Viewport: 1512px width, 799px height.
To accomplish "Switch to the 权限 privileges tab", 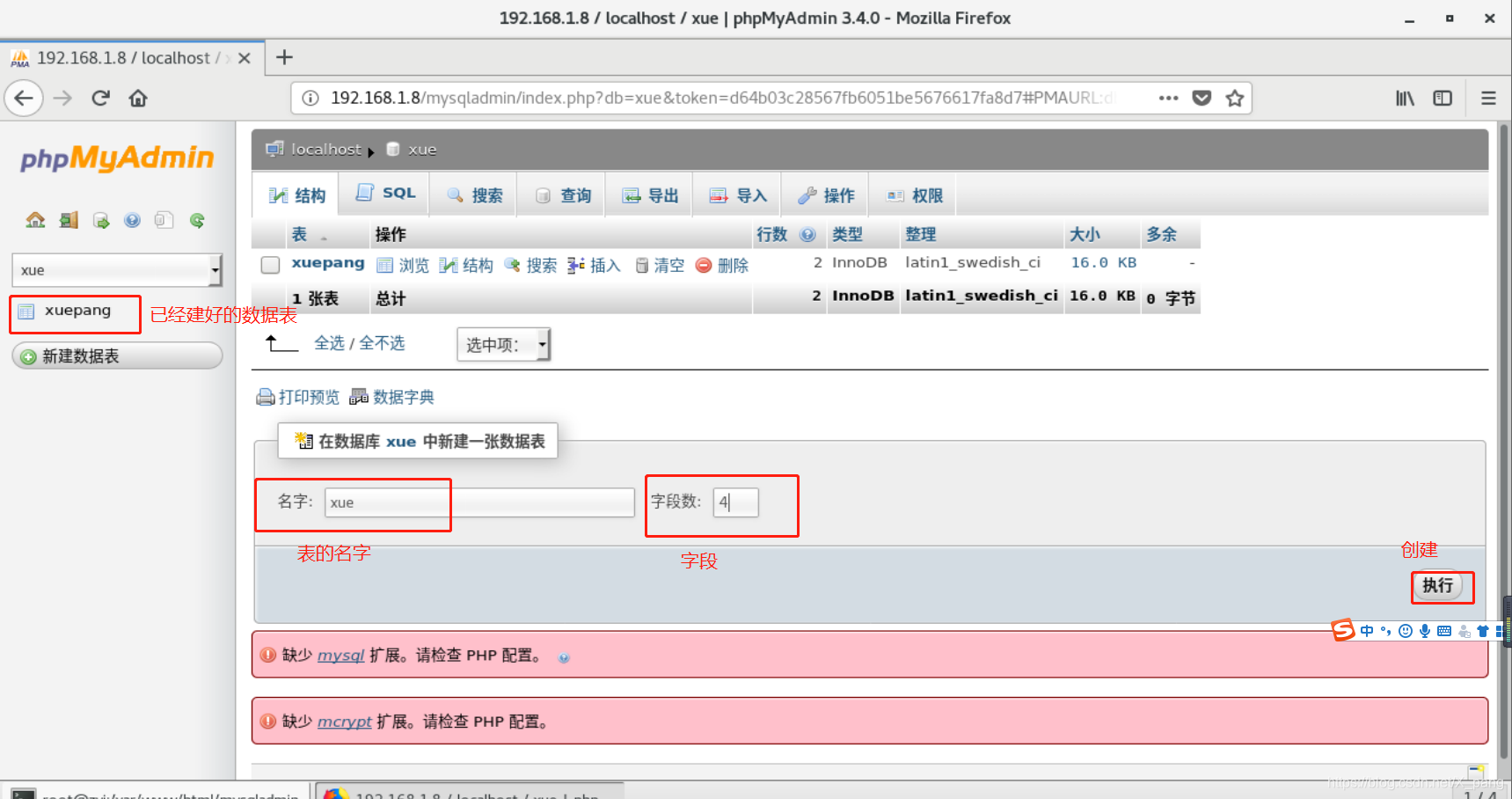I will [914, 194].
